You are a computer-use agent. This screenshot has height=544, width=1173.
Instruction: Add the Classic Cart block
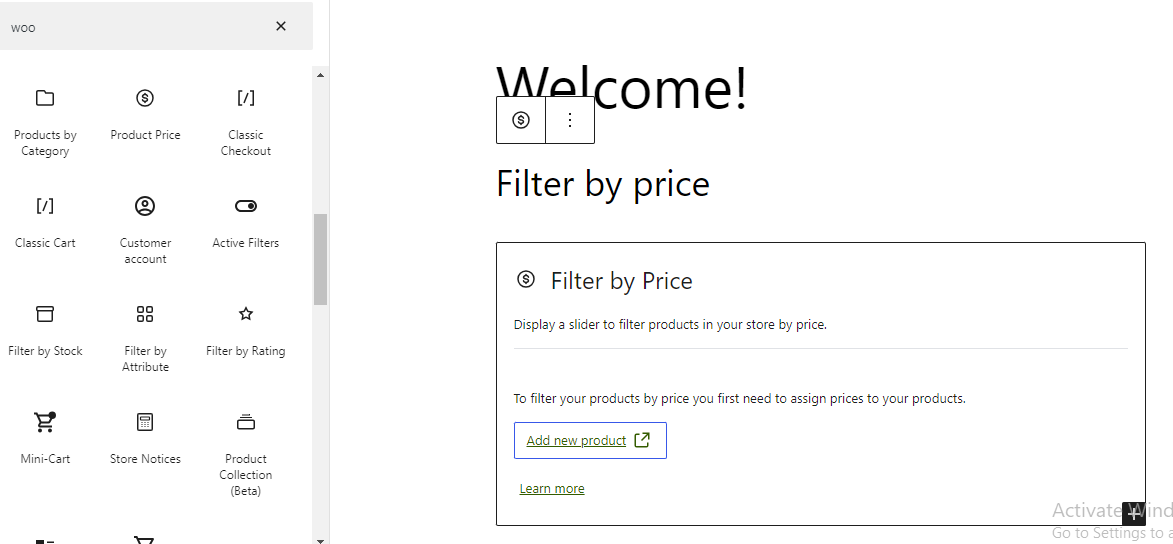[x=45, y=222]
